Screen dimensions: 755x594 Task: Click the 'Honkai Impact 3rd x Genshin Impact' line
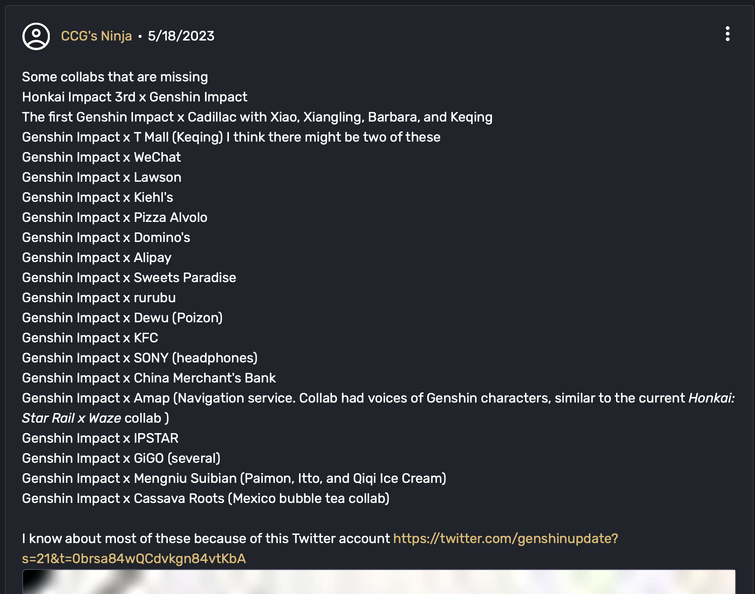[x=134, y=97]
